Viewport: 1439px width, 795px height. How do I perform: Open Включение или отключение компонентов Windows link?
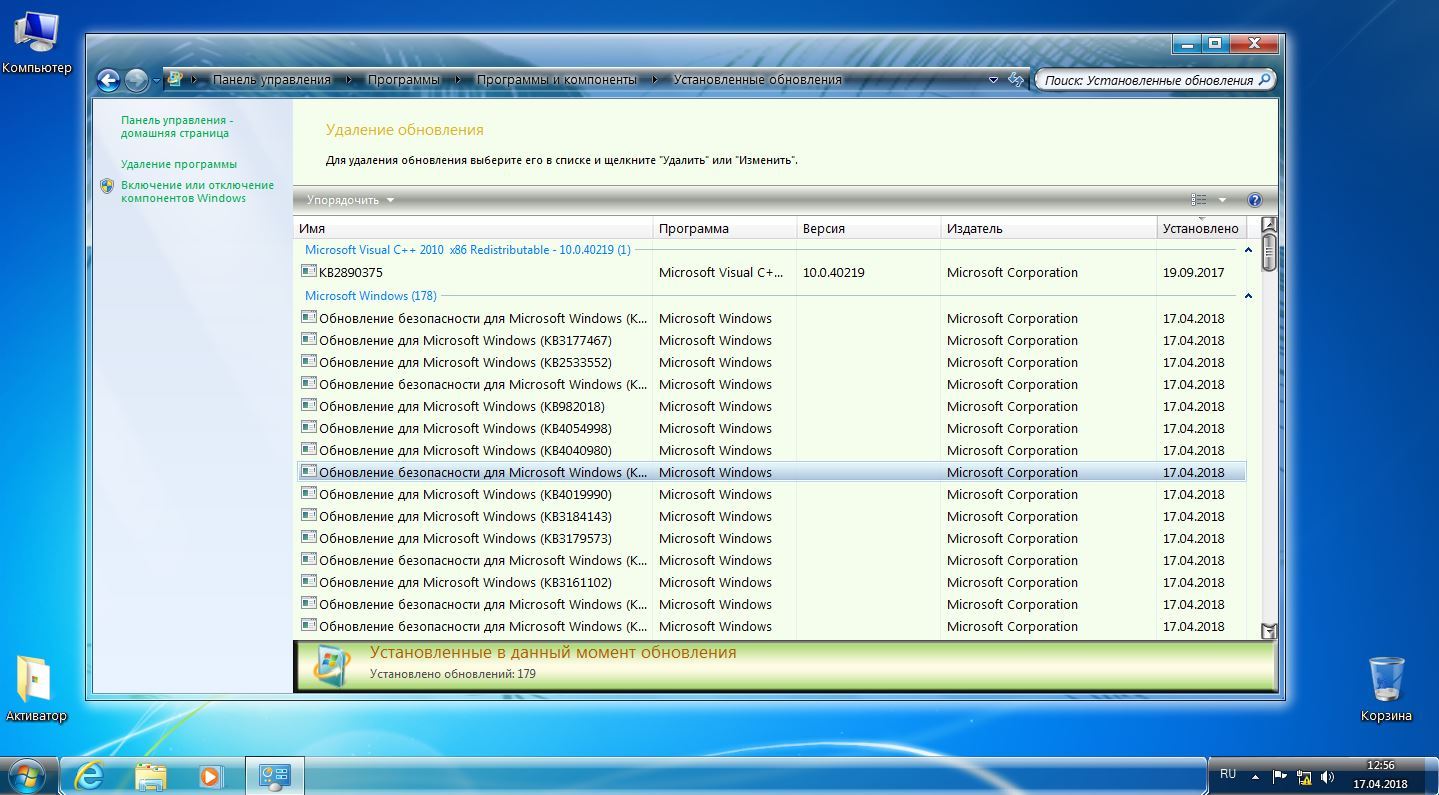point(197,191)
